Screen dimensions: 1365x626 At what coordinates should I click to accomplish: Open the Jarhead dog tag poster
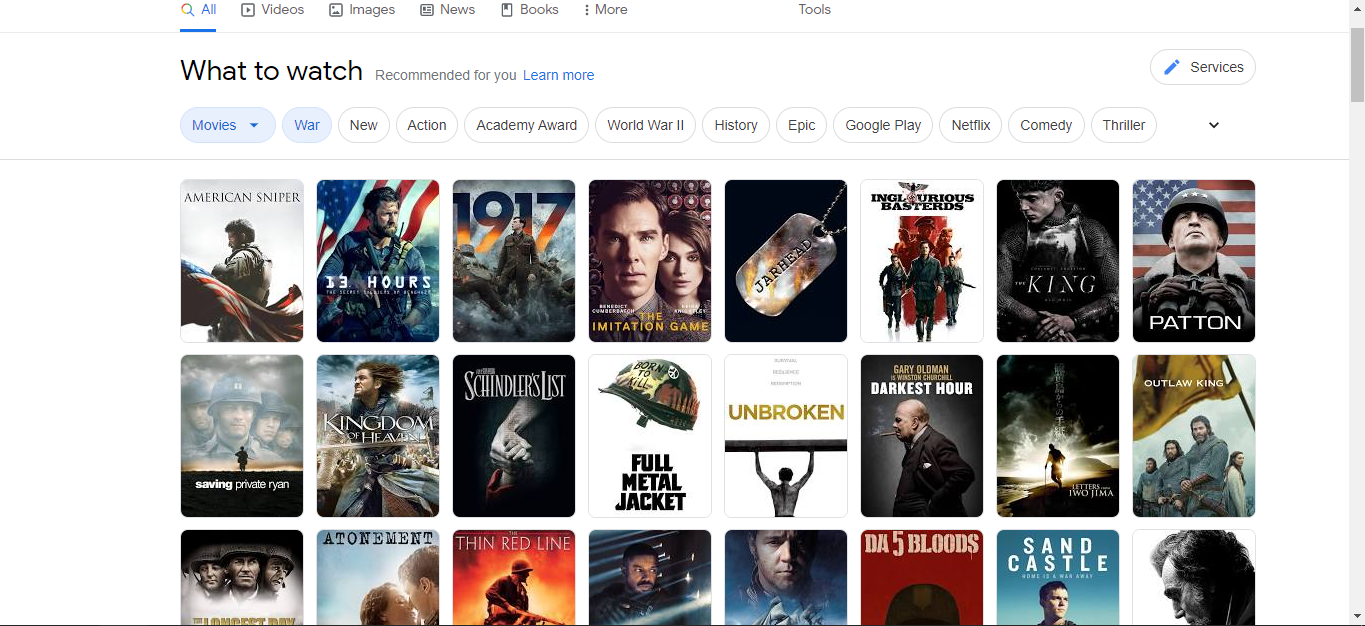pos(786,261)
